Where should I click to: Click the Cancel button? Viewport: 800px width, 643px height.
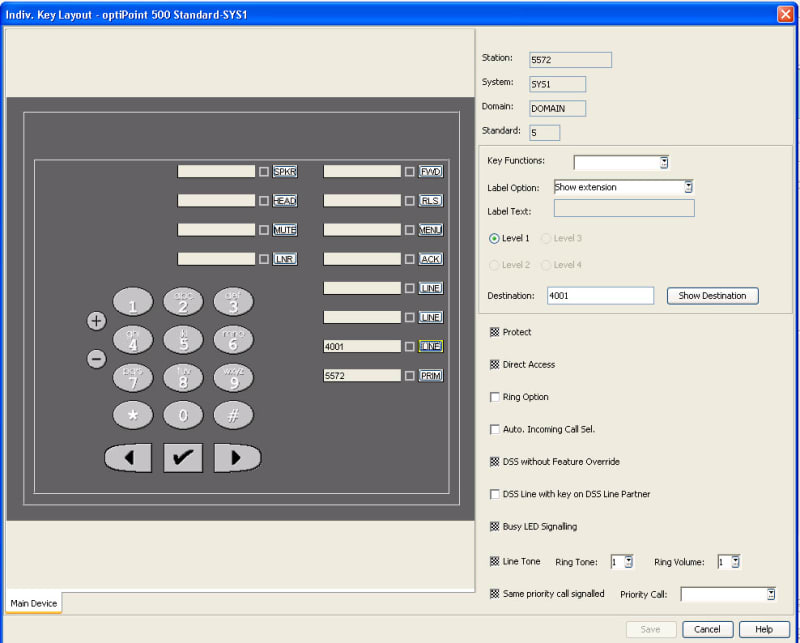coord(707,629)
